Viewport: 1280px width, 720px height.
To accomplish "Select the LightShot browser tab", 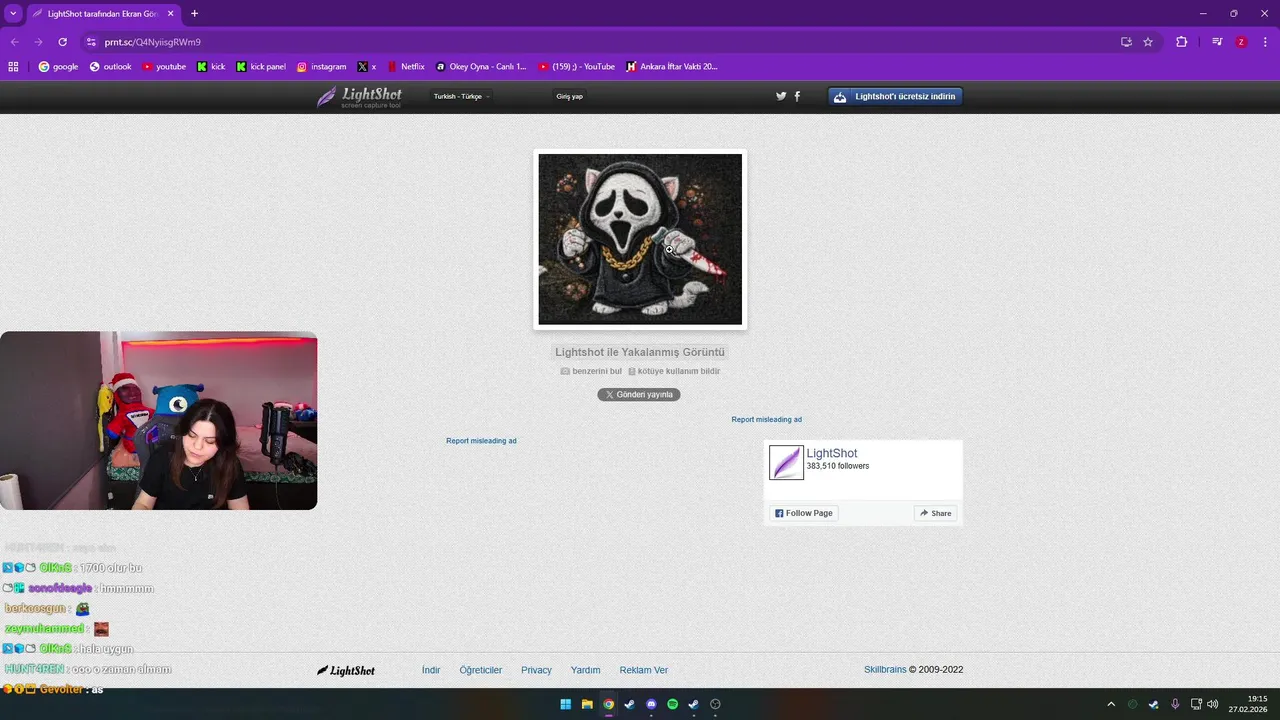I will click(104, 14).
